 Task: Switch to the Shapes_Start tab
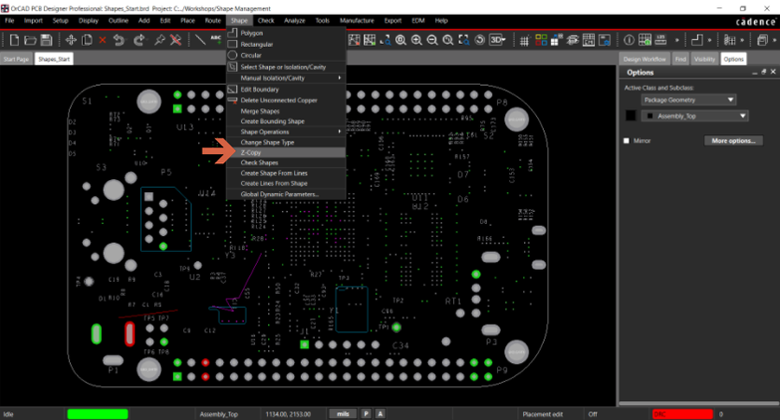point(54,59)
